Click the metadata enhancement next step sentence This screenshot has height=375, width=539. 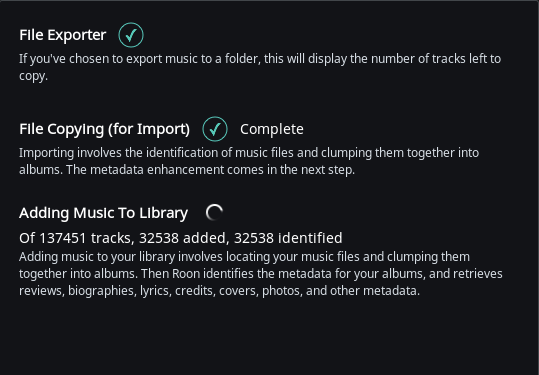210,169
